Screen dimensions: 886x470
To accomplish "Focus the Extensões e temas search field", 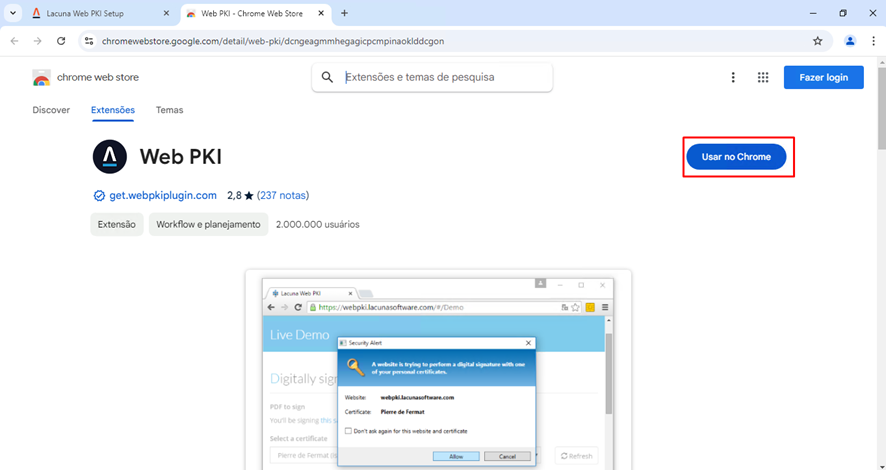I will point(432,77).
